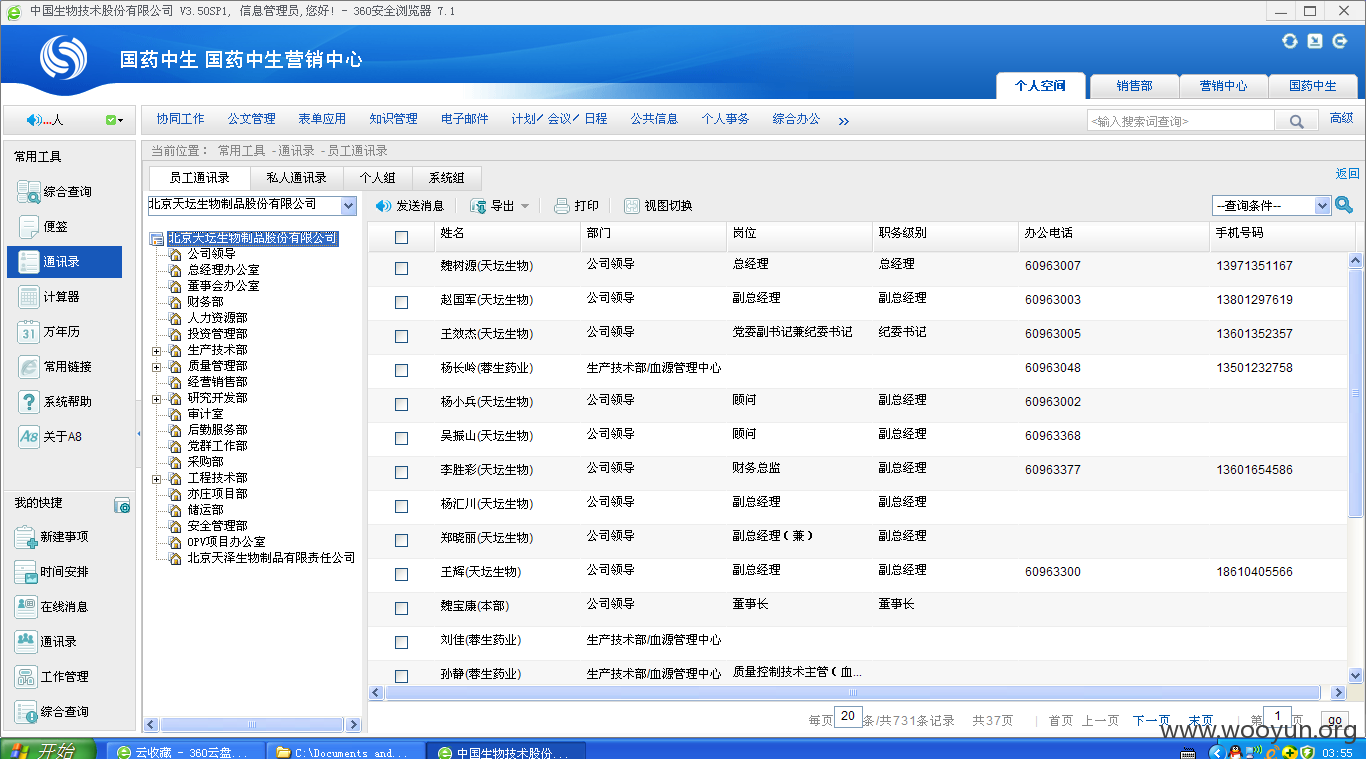Check the box for 赵国军(天坛生物)

[401, 302]
